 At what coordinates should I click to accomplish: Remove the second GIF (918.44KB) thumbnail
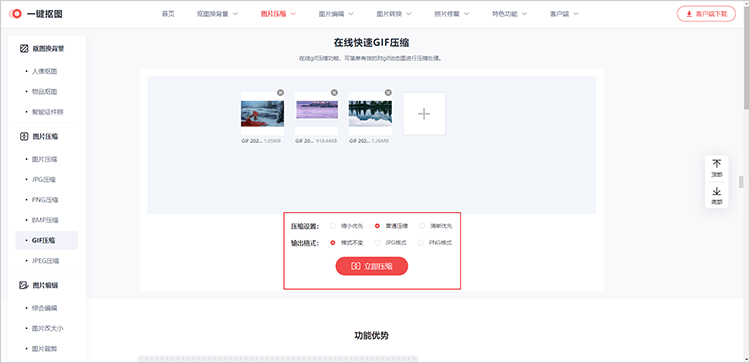pos(334,92)
